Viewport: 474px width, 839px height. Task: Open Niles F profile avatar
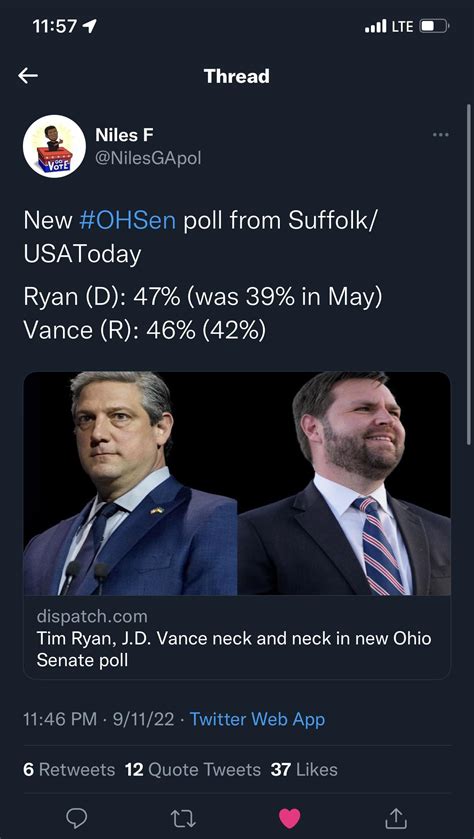pyautogui.click(x=54, y=146)
